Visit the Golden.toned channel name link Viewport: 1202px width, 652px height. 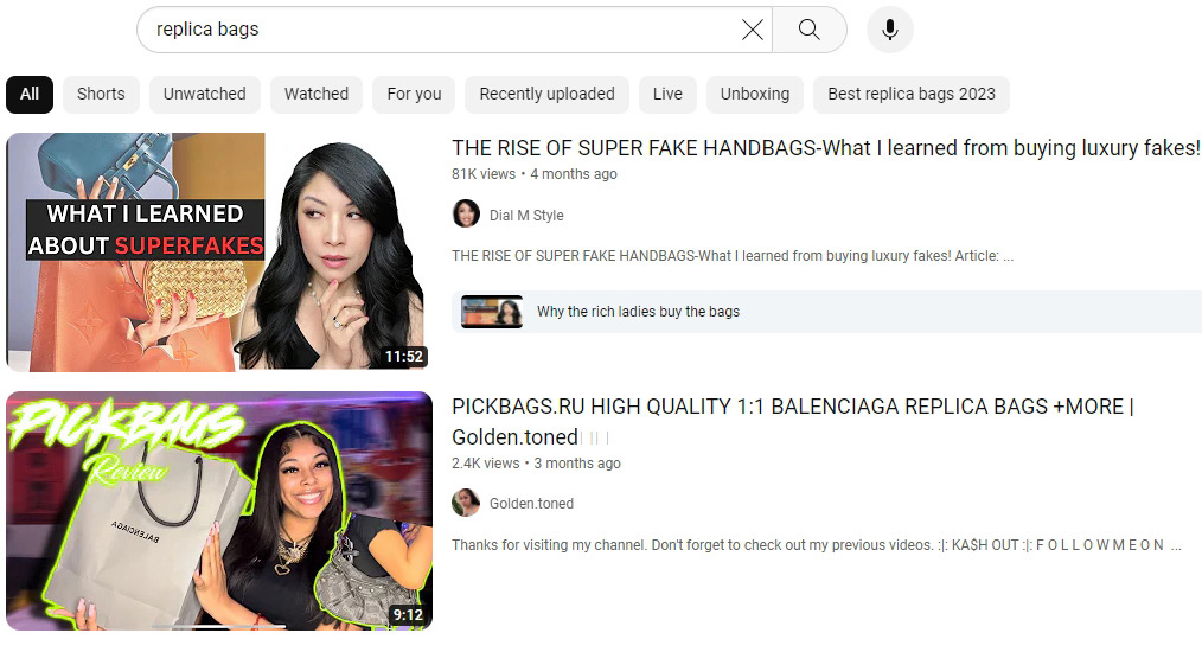532,504
